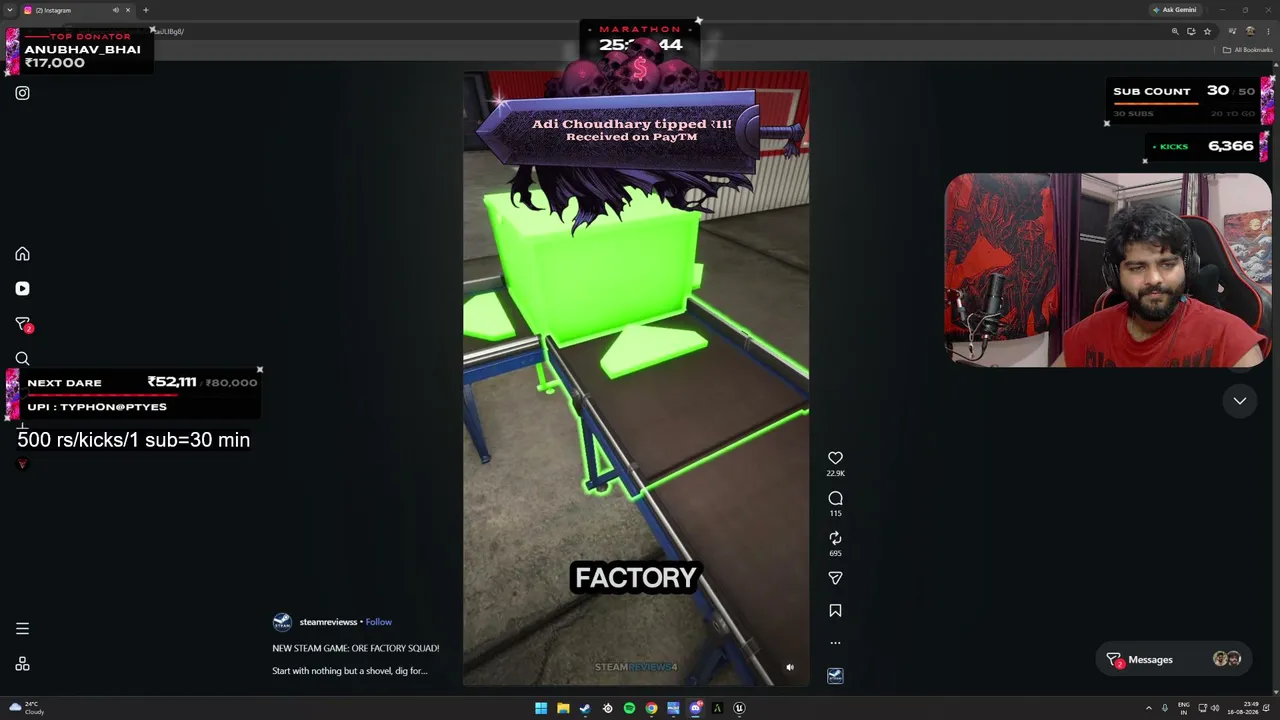Open the More hamburger menu in the sidebar
This screenshot has height=720, width=1280.
pos(22,629)
